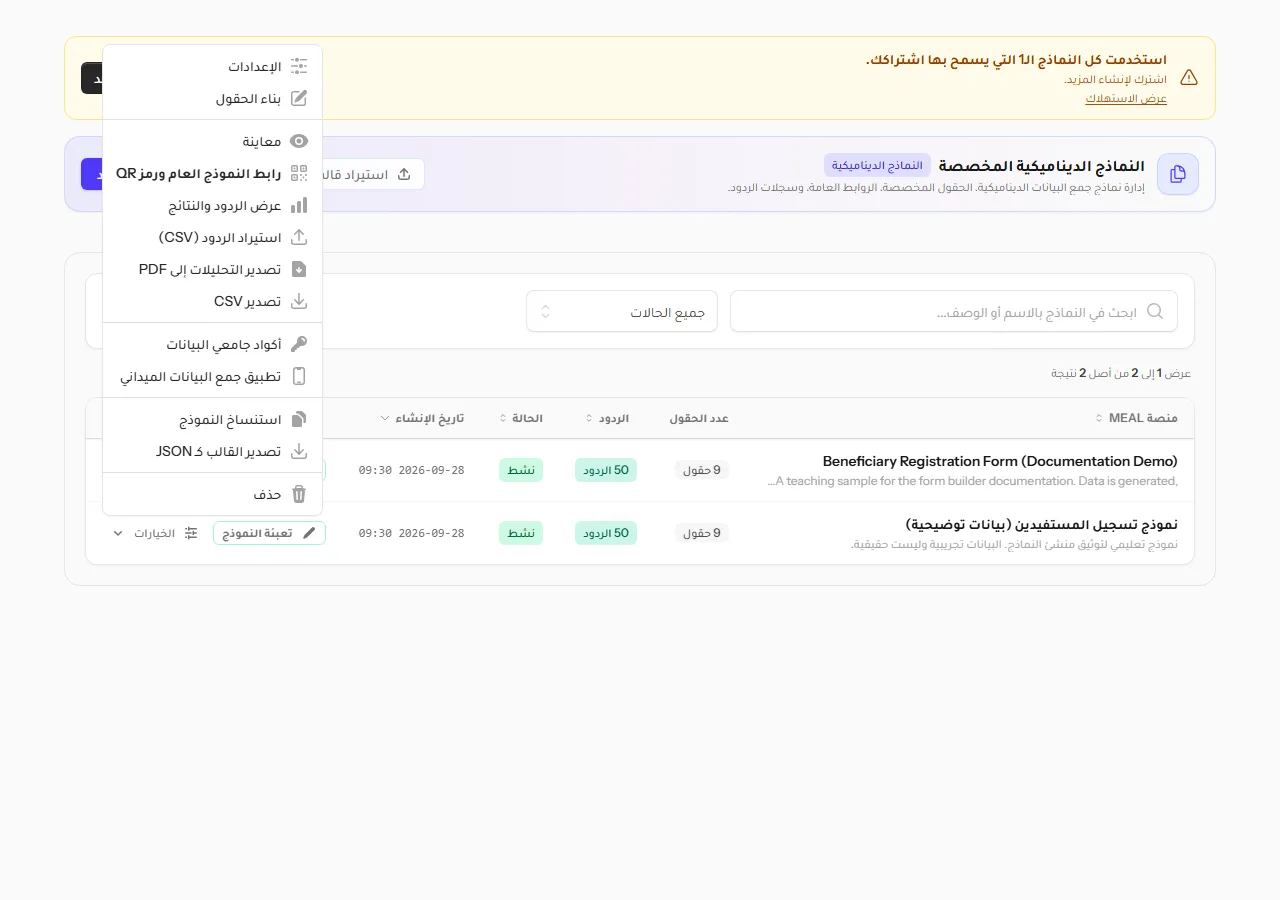Click the pencil icon beside بناء الحقول
1280x900 pixels.
click(299, 99)
